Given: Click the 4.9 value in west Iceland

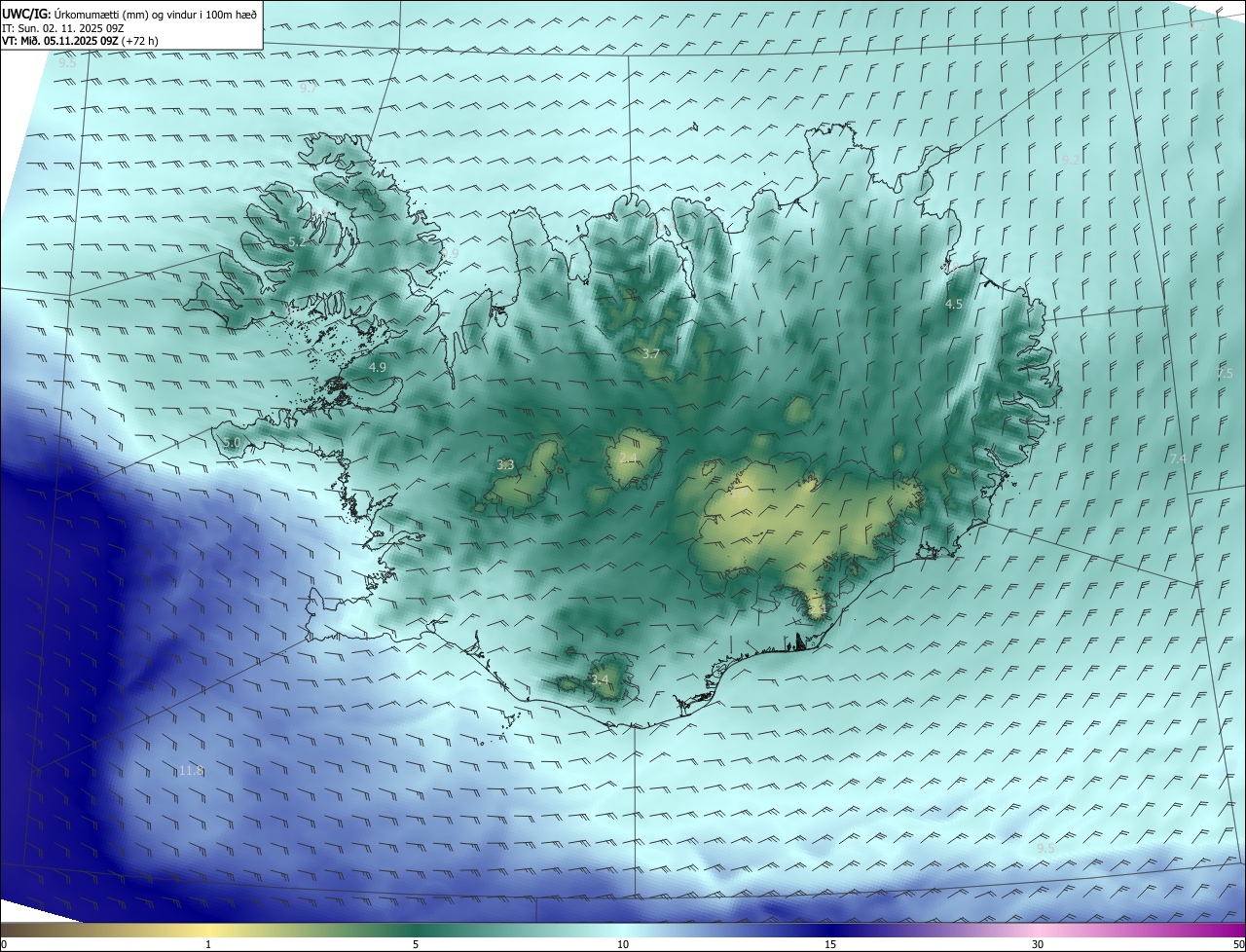Looking at the screenshot, I should (378, 367).
